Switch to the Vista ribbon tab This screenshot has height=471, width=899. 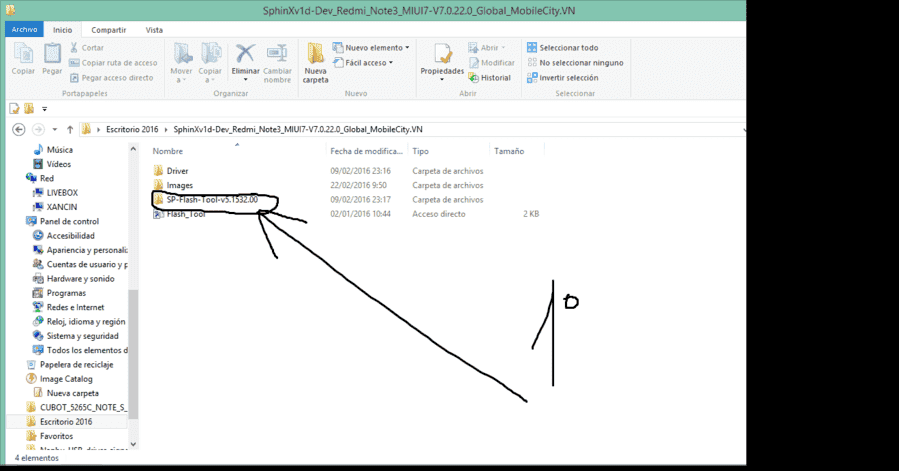154,30
